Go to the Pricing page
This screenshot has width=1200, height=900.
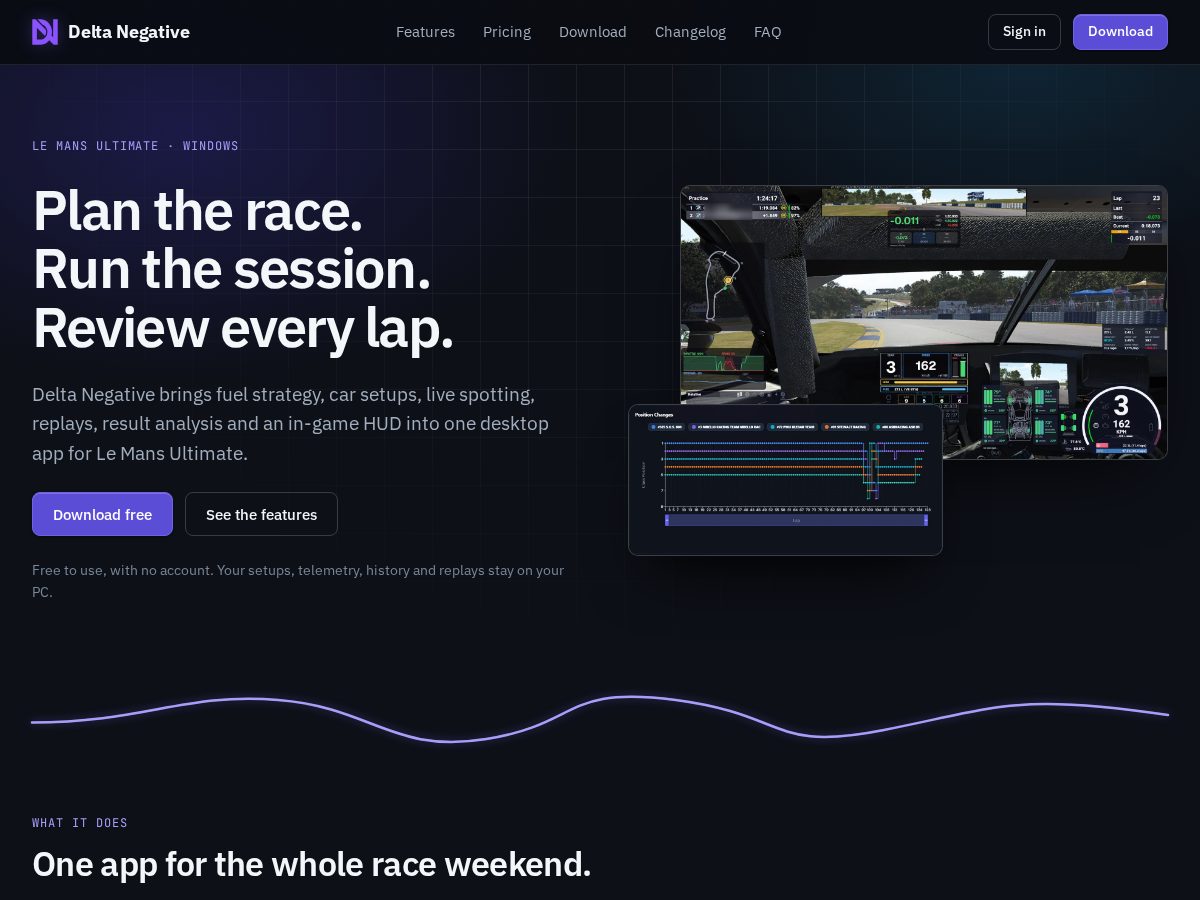(507, 32)
